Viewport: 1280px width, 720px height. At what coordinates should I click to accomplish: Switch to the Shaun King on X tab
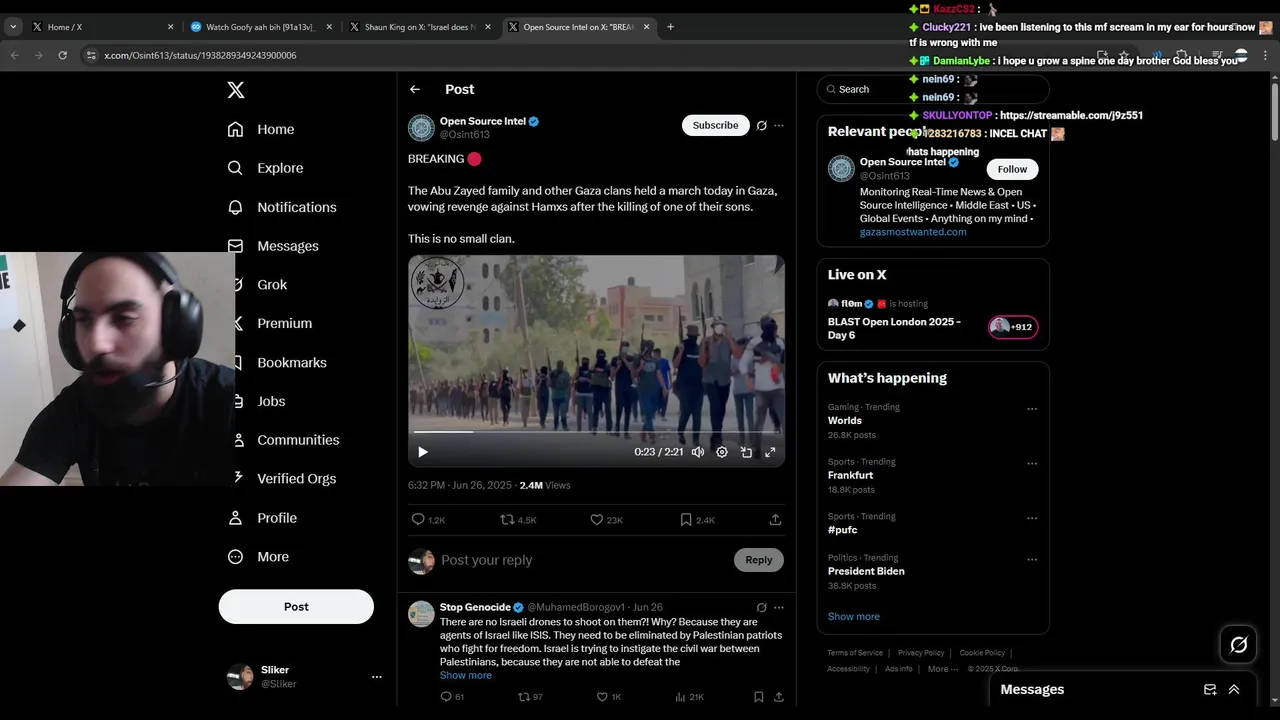(422, 27)
